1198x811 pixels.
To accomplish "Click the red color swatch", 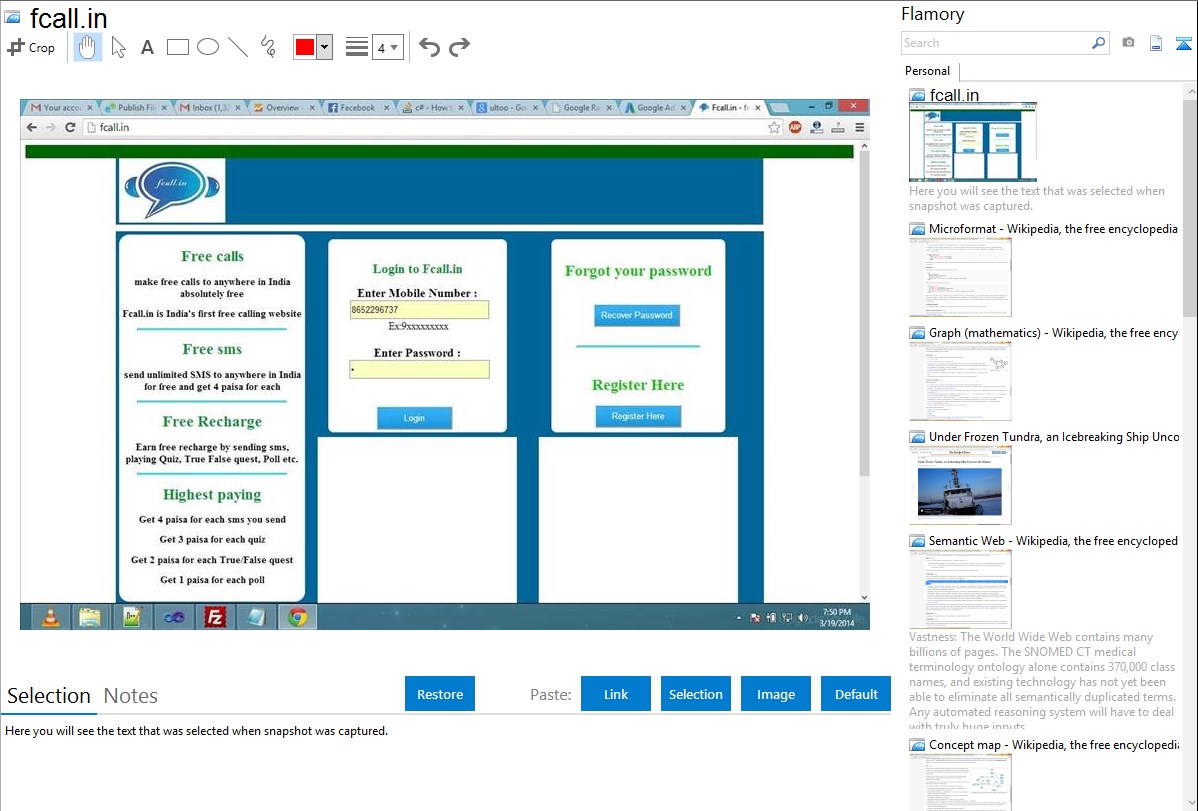I will [305, 47].
